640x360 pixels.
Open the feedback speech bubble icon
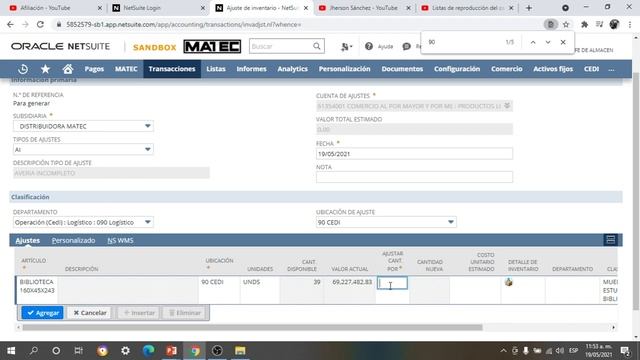[406, 47]
